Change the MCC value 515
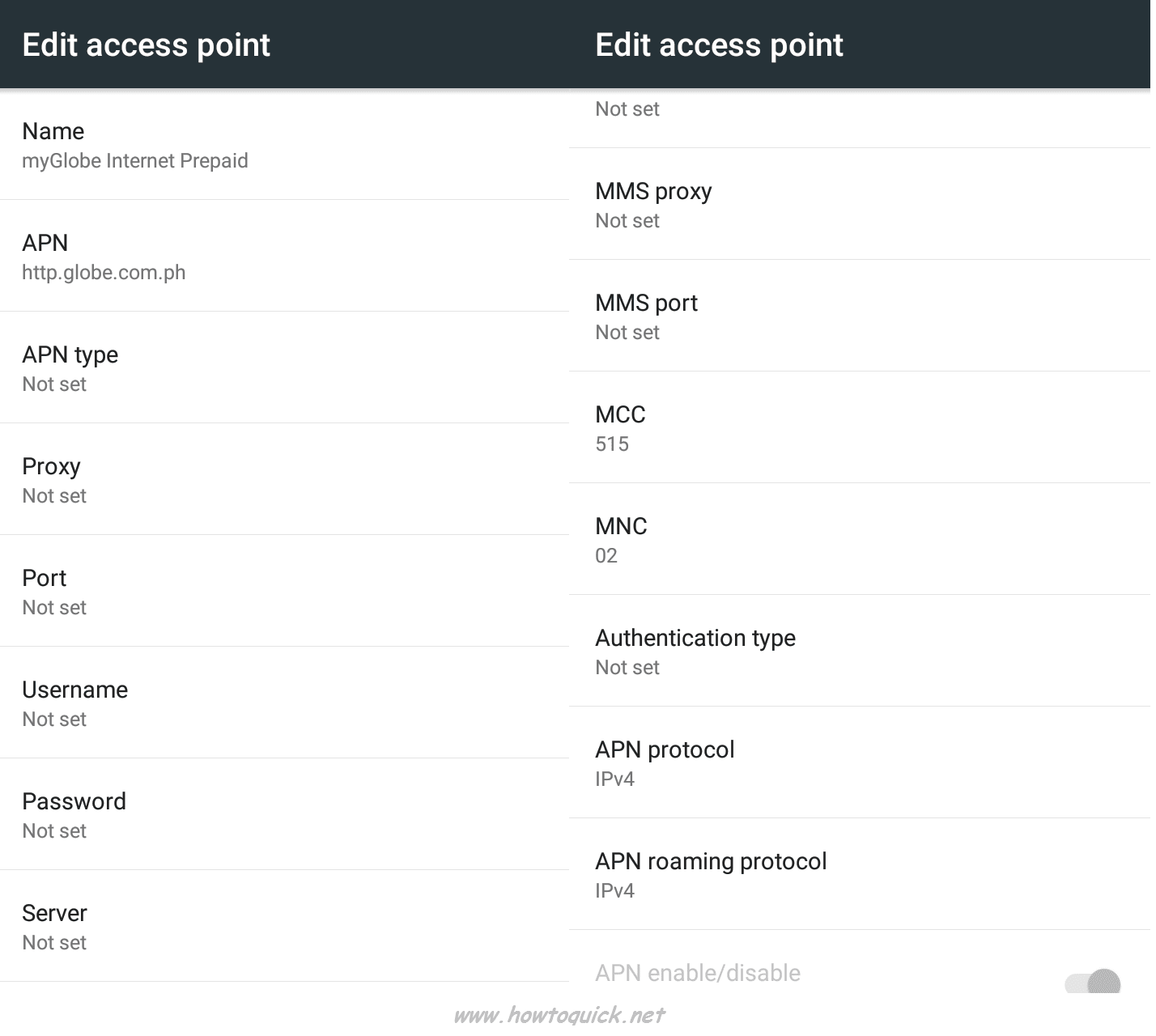This screenshot has width=1156, height=1036. 860,427
